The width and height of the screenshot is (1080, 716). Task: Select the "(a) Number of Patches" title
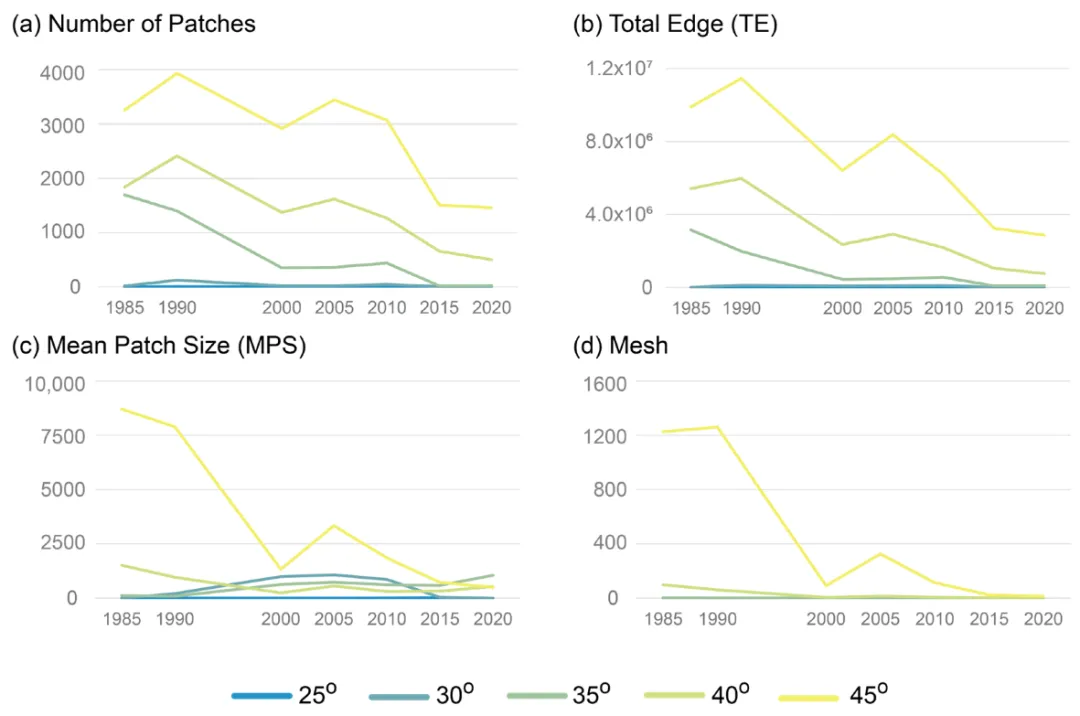click(133, 25)
